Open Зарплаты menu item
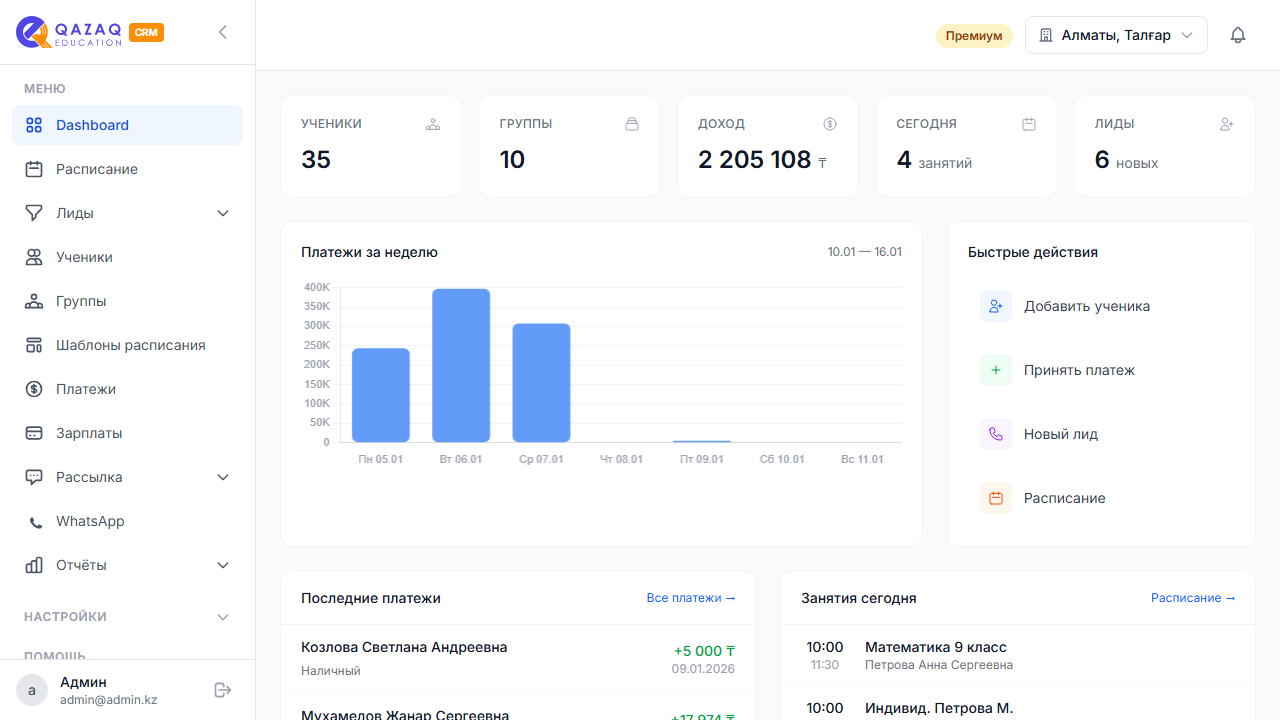Viewport: 1280px width, 720px height. [127, 433]
